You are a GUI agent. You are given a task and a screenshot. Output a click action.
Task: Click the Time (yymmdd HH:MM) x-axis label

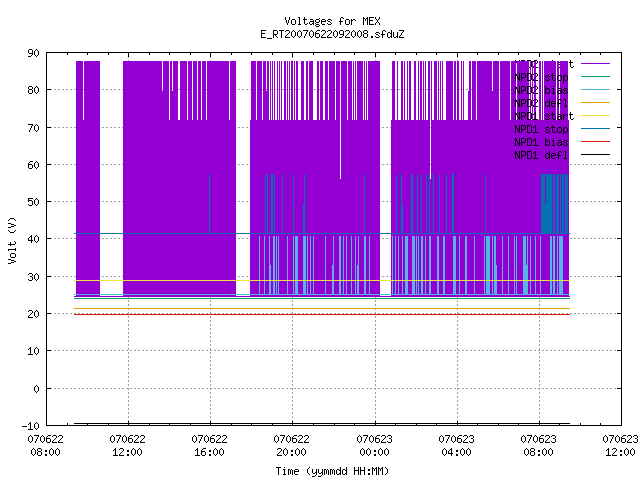[332, 471]
